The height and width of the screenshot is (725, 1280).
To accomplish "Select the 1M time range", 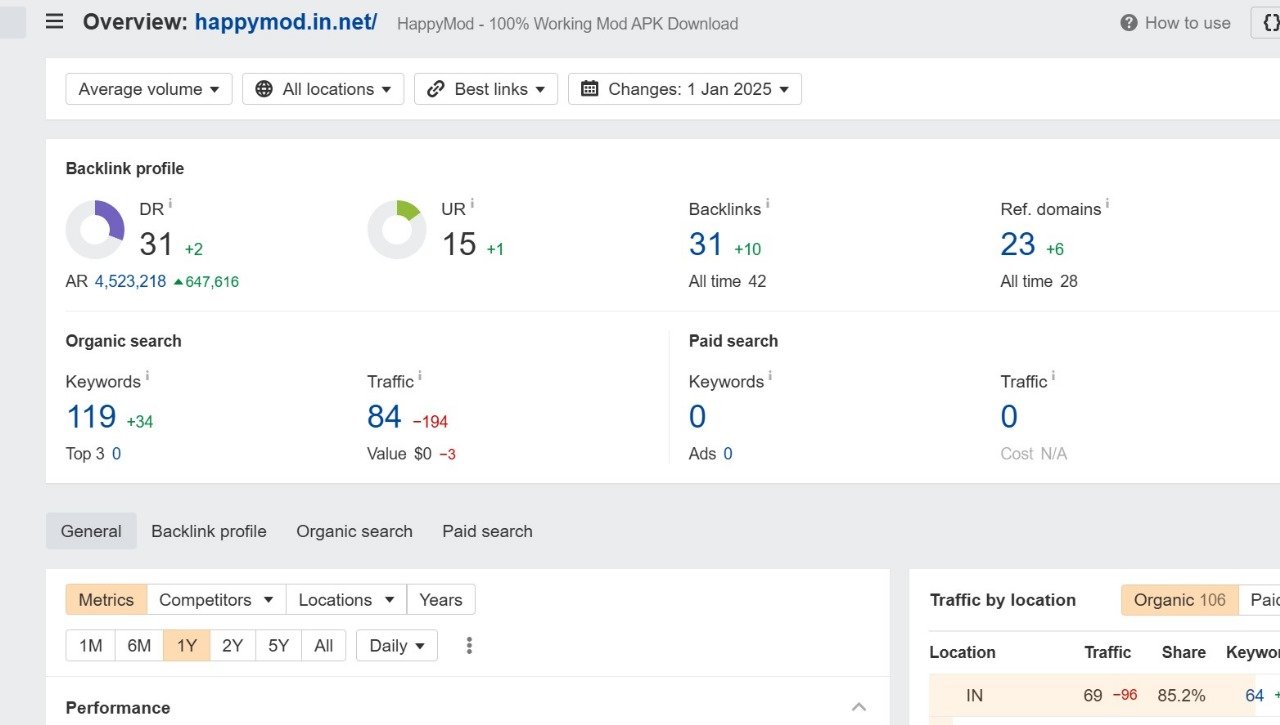I will tap(91, 646).
